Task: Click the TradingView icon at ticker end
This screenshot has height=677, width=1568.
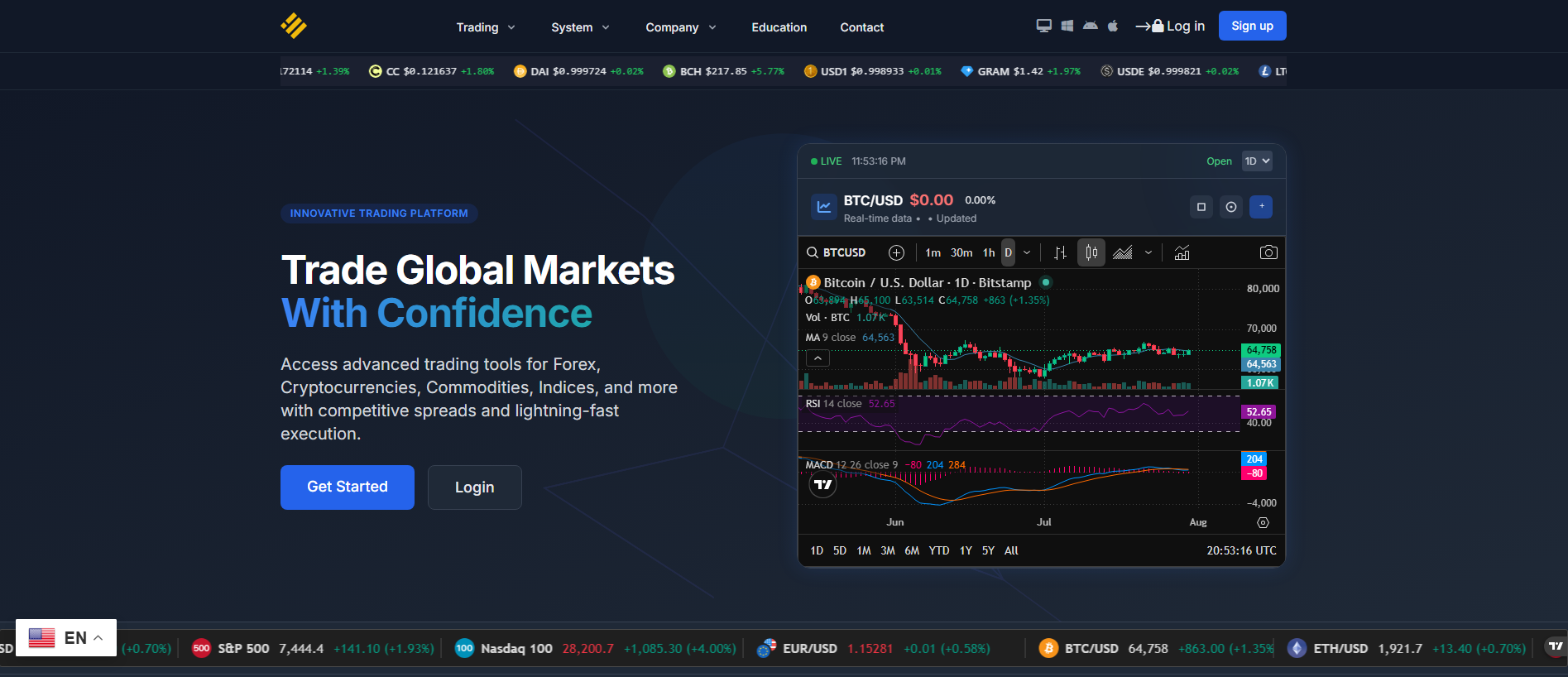Action: point(1556,646)
